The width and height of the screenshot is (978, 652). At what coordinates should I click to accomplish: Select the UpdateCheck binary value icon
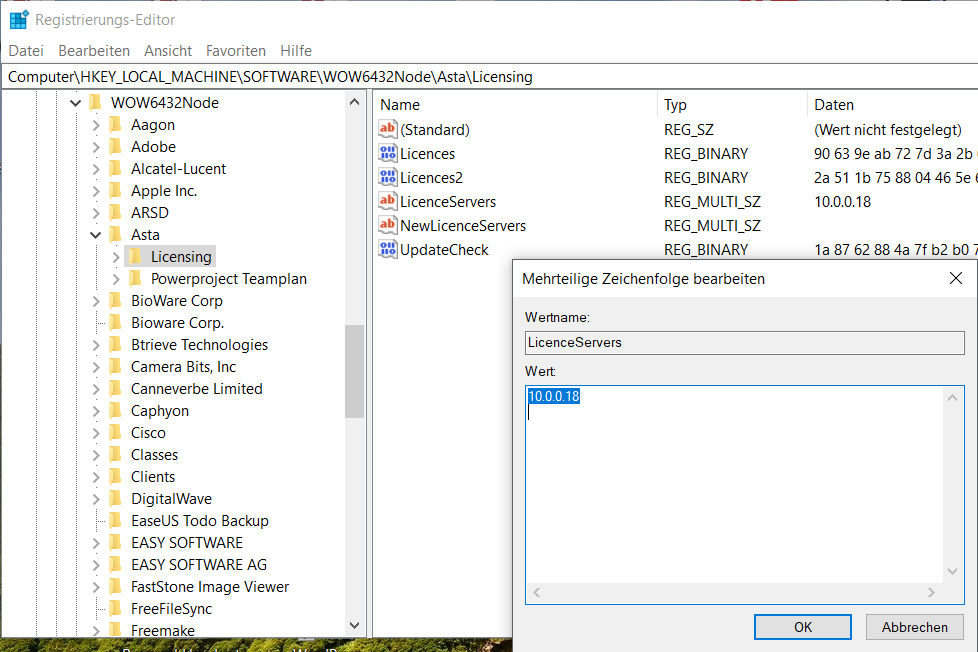point(388,249)
